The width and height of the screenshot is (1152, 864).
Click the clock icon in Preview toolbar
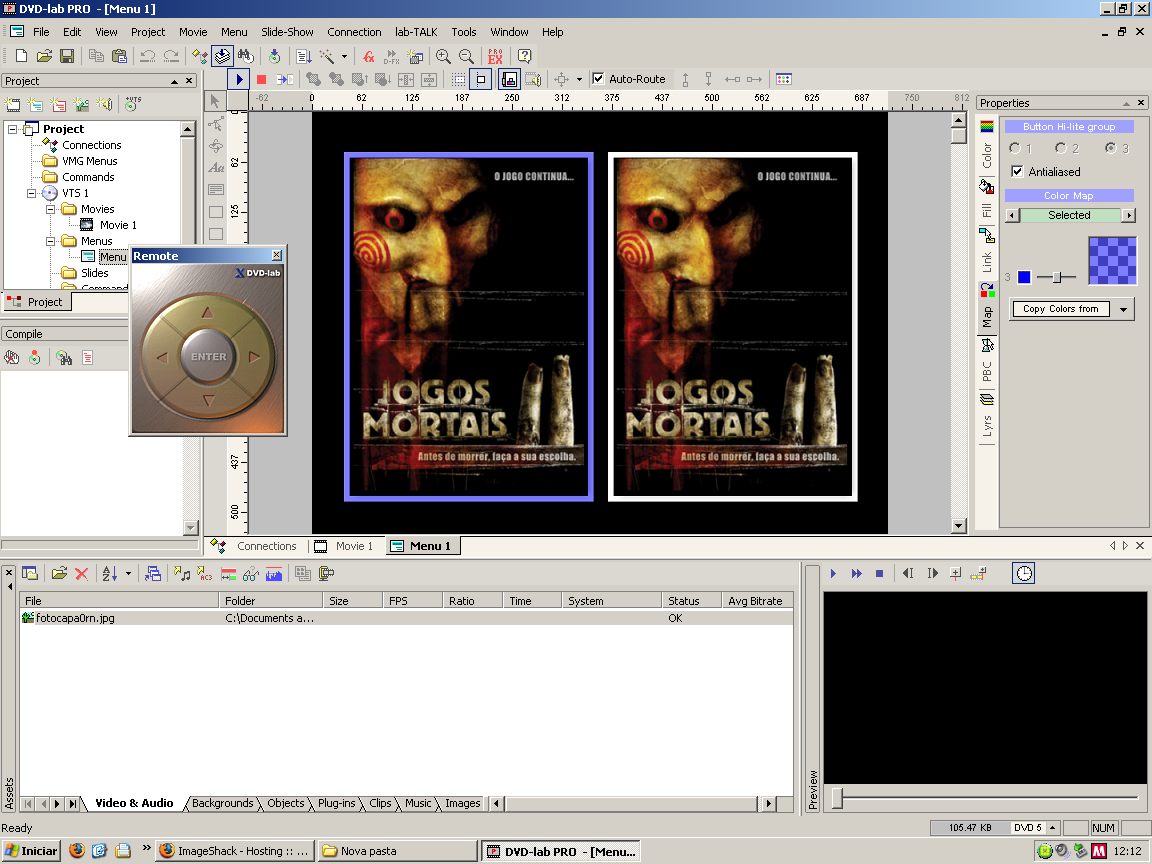click(x=1023, y=573)
